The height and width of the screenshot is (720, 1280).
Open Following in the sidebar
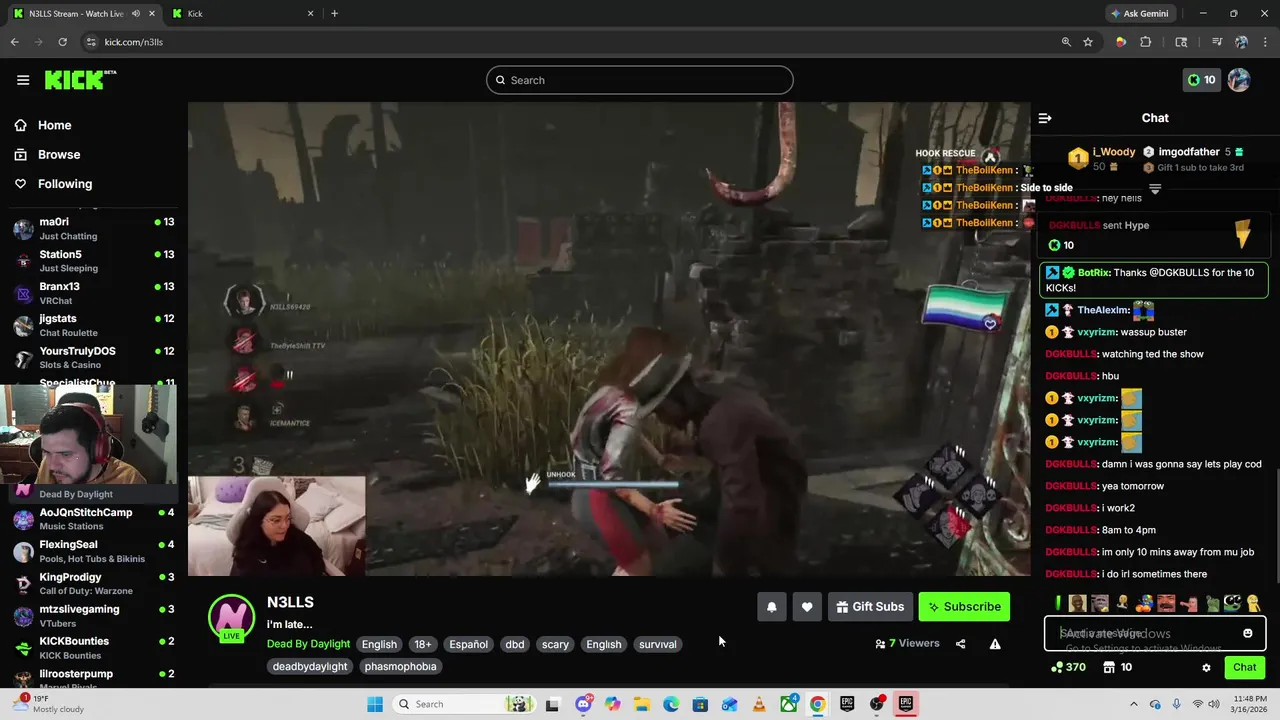[x=65, y=184]
